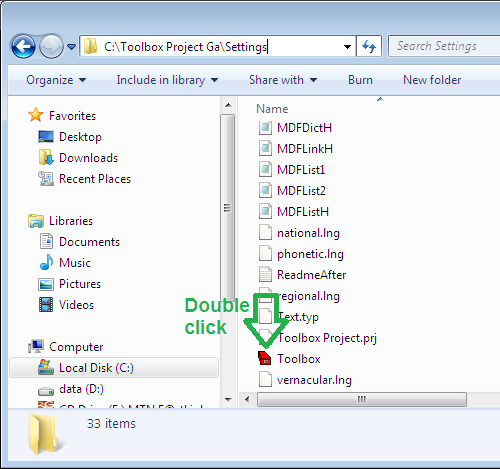Select the MDFDictH file
This screenshot has height=469, width=500.
[x=304, y=128]
